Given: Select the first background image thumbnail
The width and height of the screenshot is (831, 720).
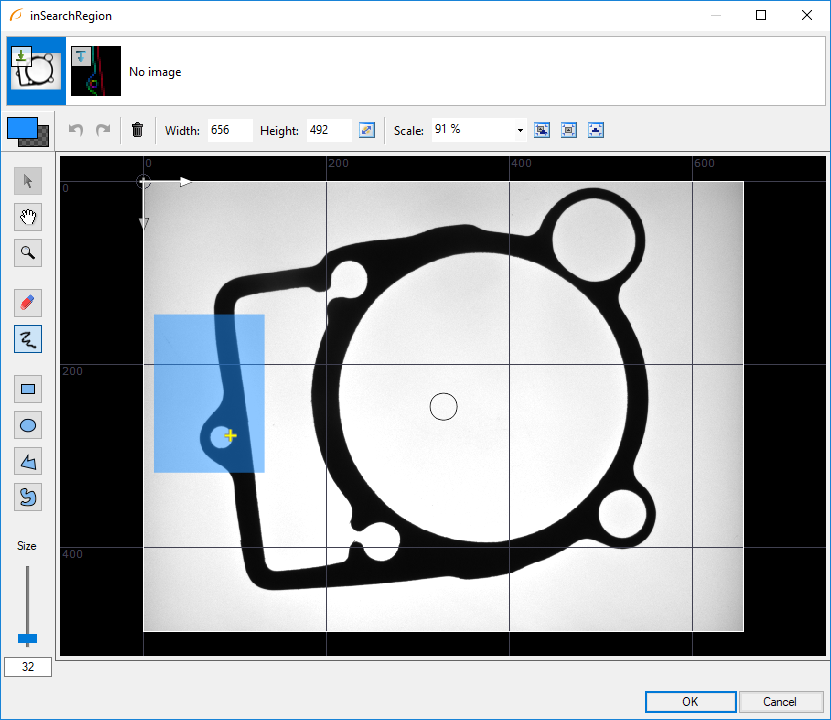Looking at the screenshot, I should (36, 71).
